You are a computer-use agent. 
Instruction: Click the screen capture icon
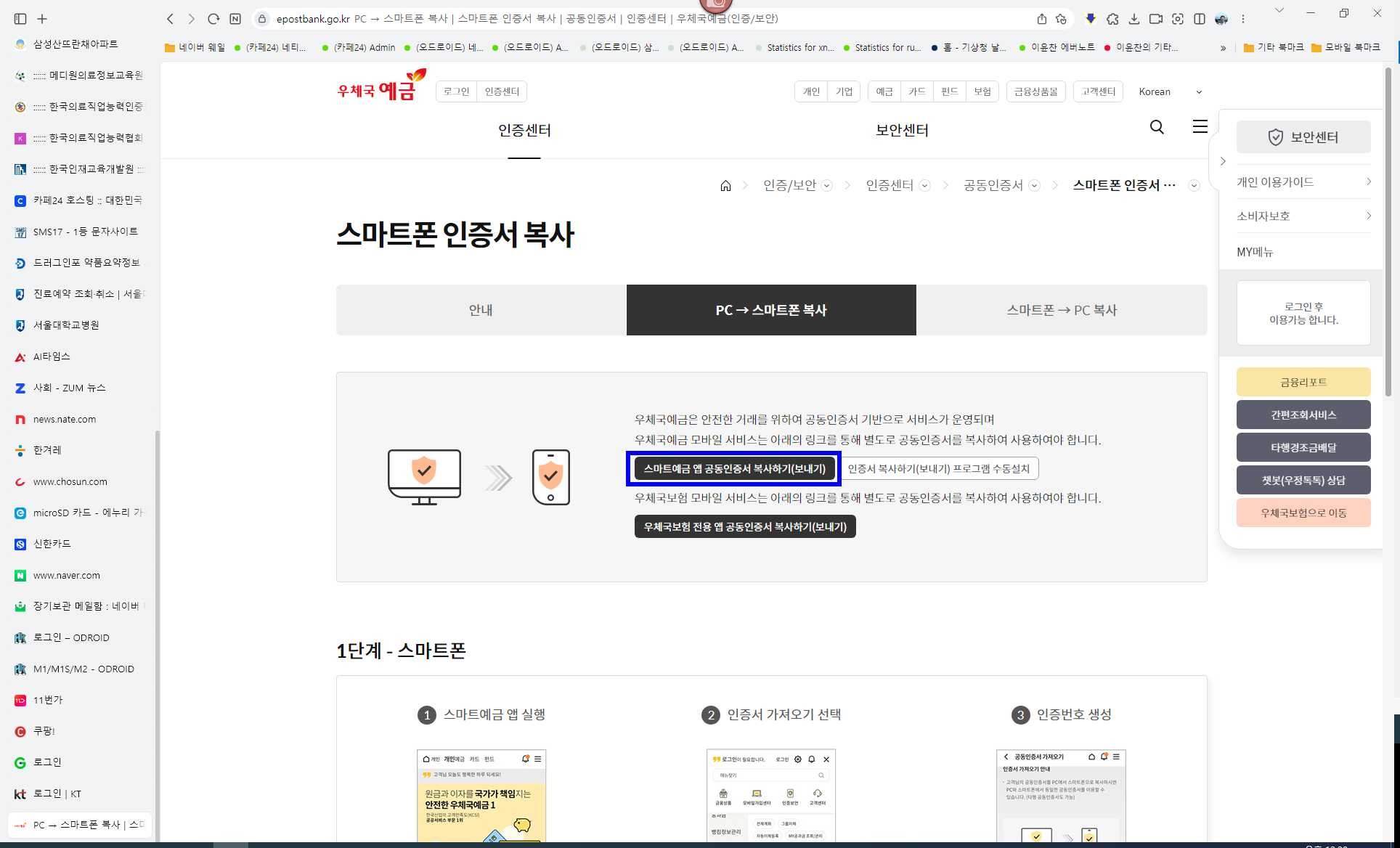pyautogui.click(x=1178, y=19)
